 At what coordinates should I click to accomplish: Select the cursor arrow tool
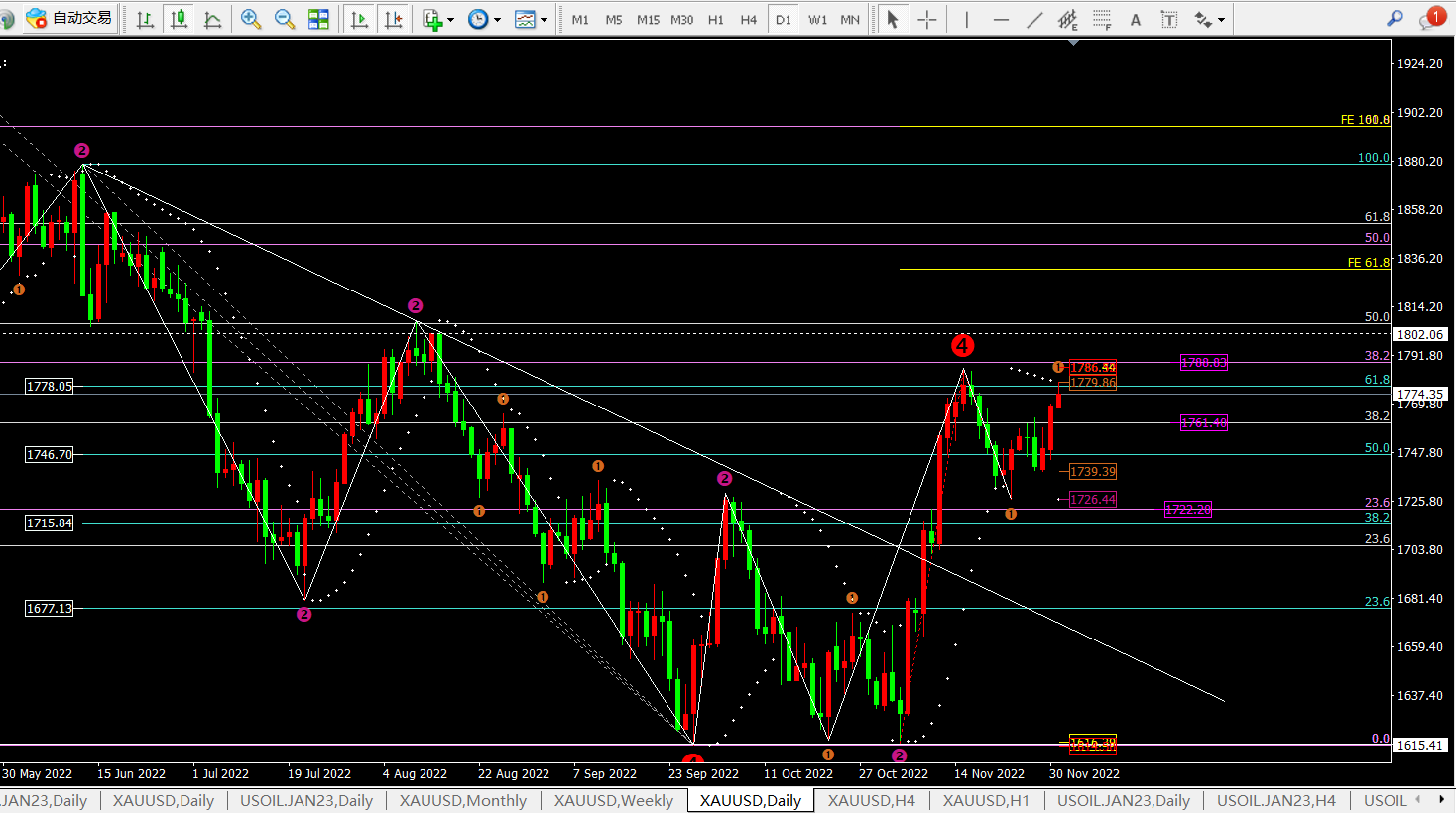pyautogui.click(x=893, y=19)
